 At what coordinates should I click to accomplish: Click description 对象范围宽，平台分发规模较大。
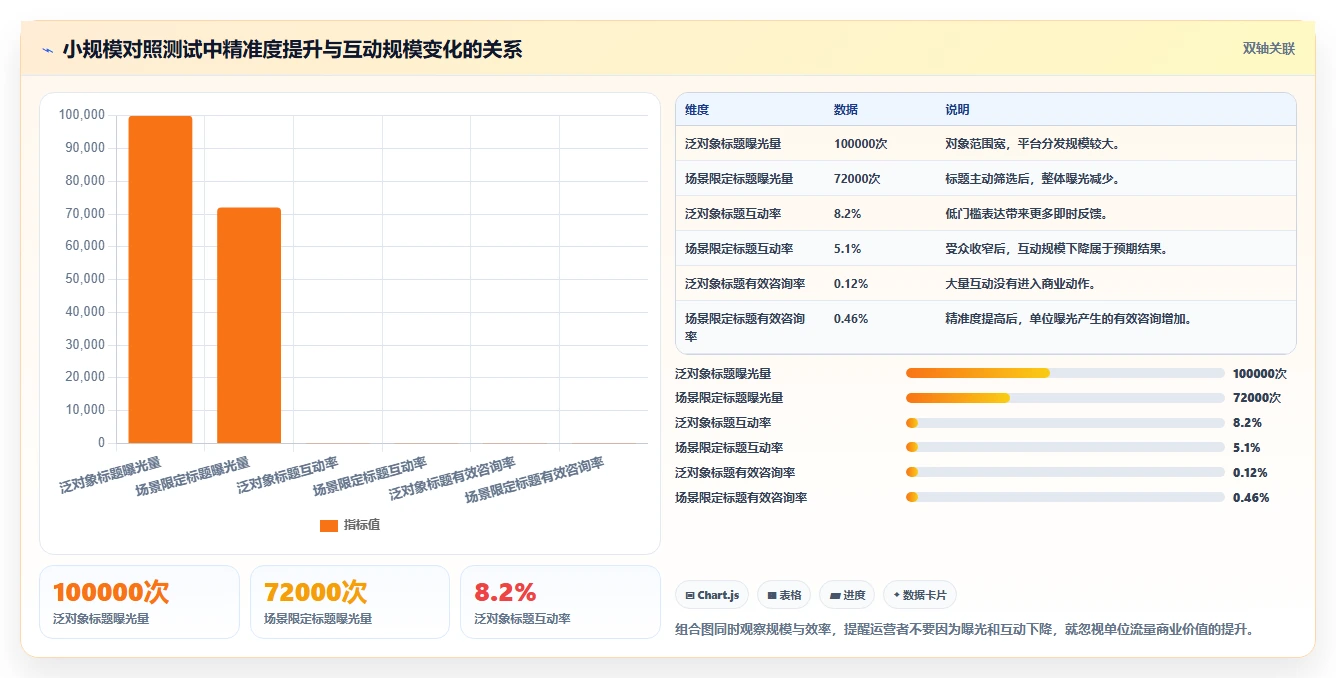pos(1032,144)
